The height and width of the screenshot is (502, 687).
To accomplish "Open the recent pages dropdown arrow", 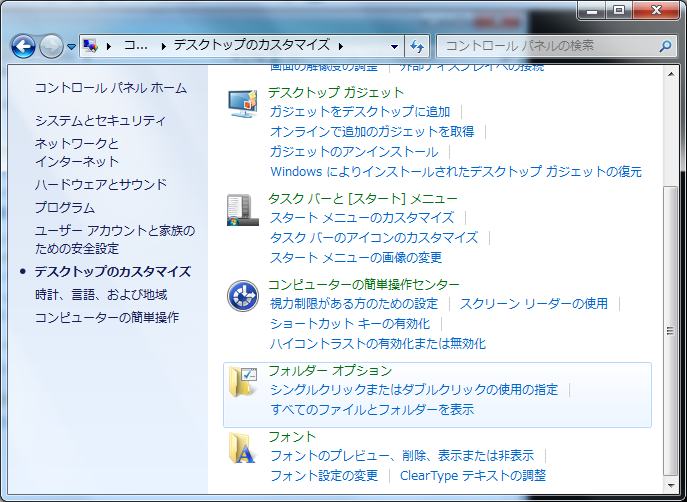I will tap(71, 46).
